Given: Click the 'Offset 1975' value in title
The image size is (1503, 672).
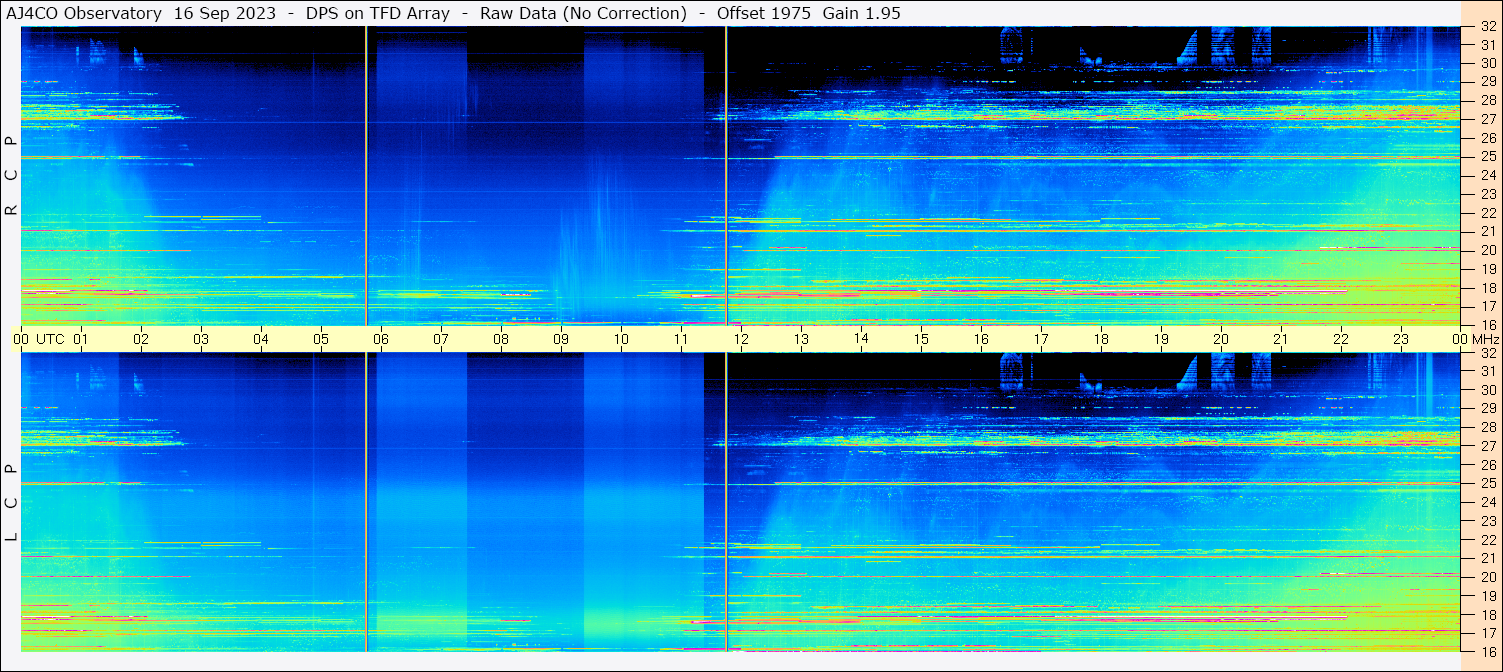Looking at the screenshot, I should pos(765,14).
